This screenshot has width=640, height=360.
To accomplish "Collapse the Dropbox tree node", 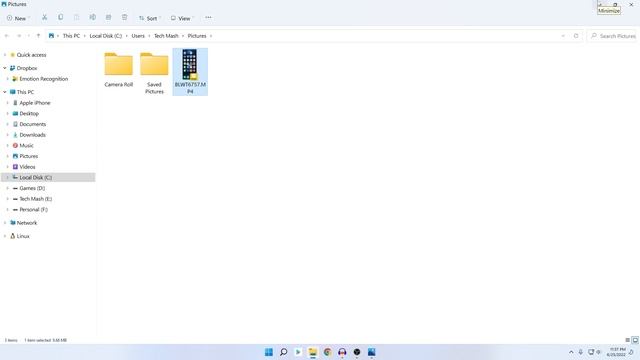I will [x=5, y=68].
